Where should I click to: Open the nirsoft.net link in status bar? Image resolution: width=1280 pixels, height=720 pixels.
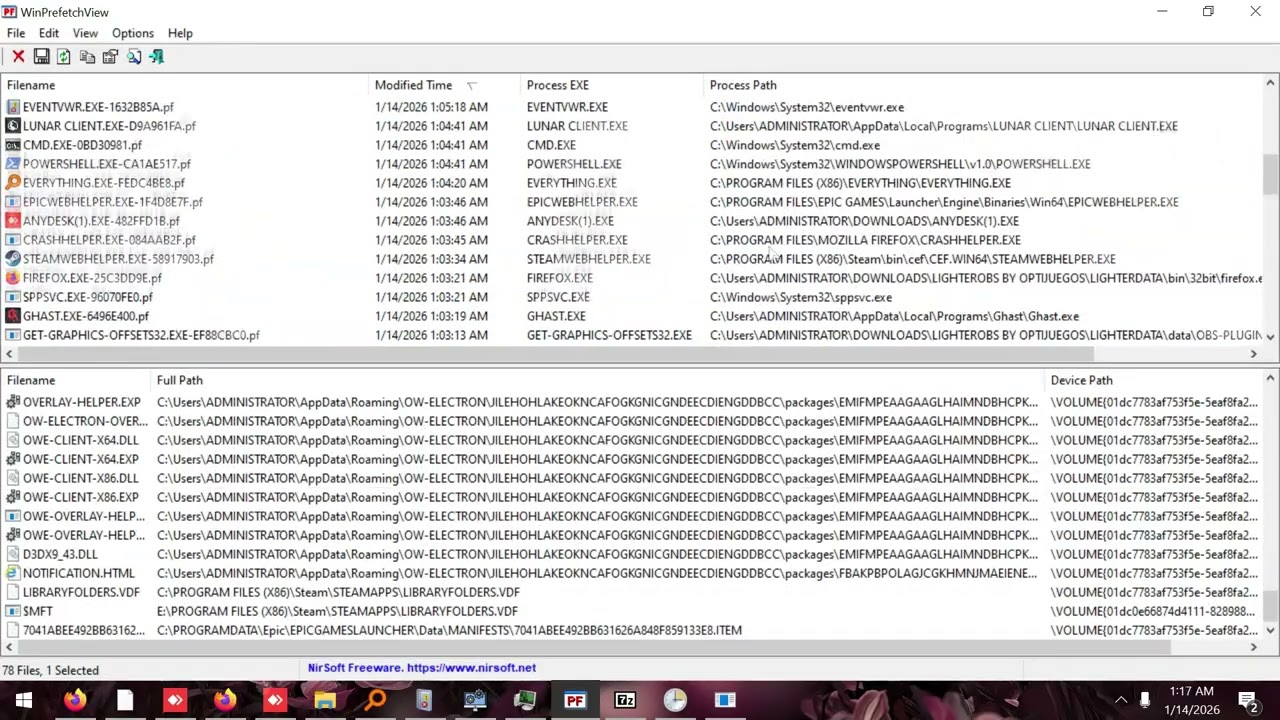[471, 668]
